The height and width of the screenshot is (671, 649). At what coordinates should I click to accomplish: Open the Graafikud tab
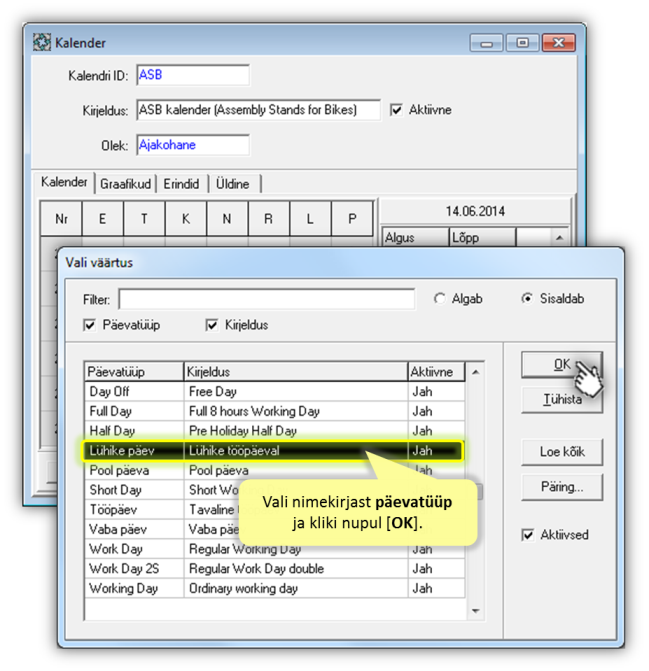125,184
